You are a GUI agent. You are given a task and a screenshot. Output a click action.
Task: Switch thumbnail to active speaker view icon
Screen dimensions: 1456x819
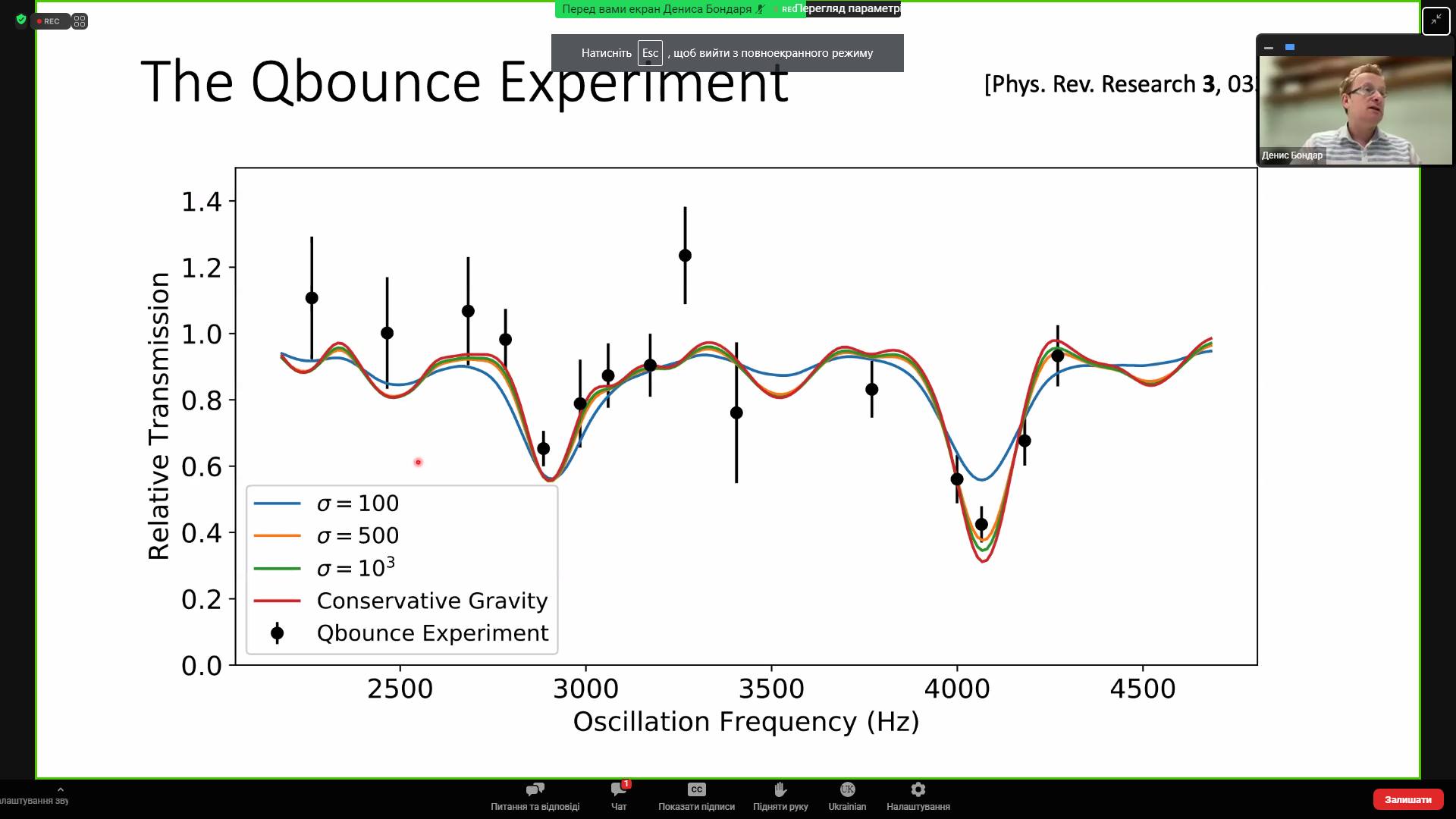pos(1290,48)
